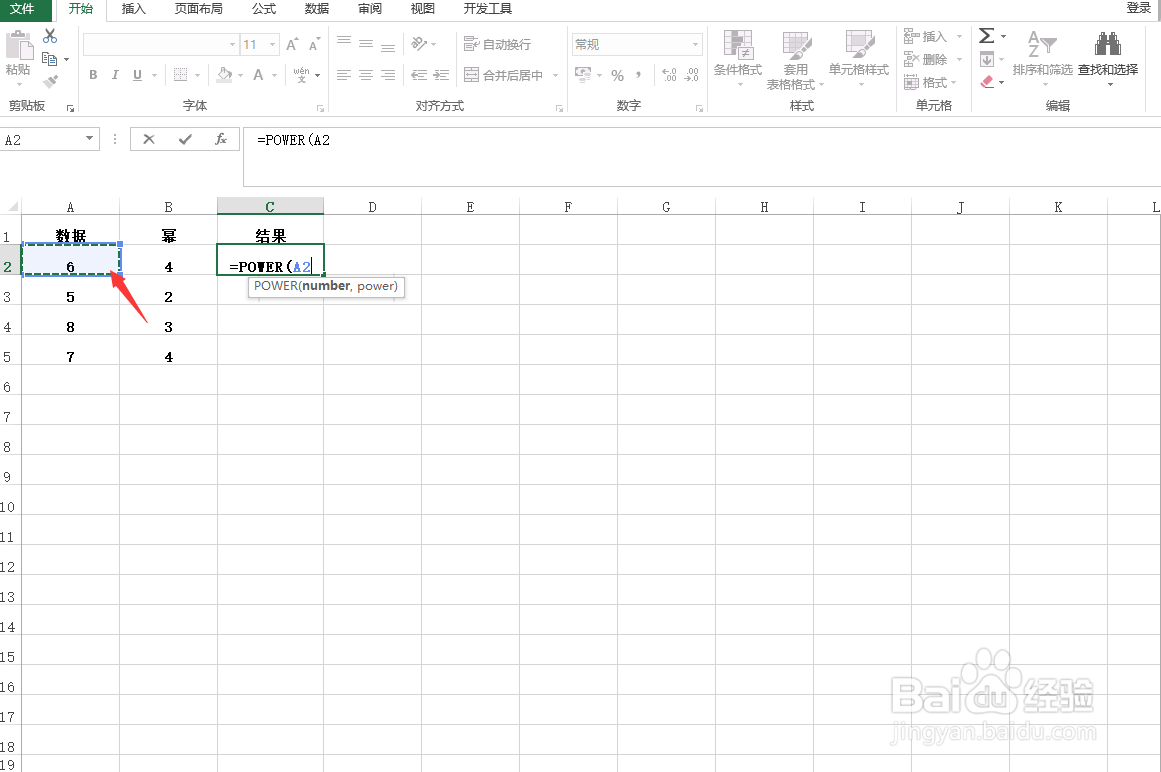Cancel formula entry with X button

[149, 139]
